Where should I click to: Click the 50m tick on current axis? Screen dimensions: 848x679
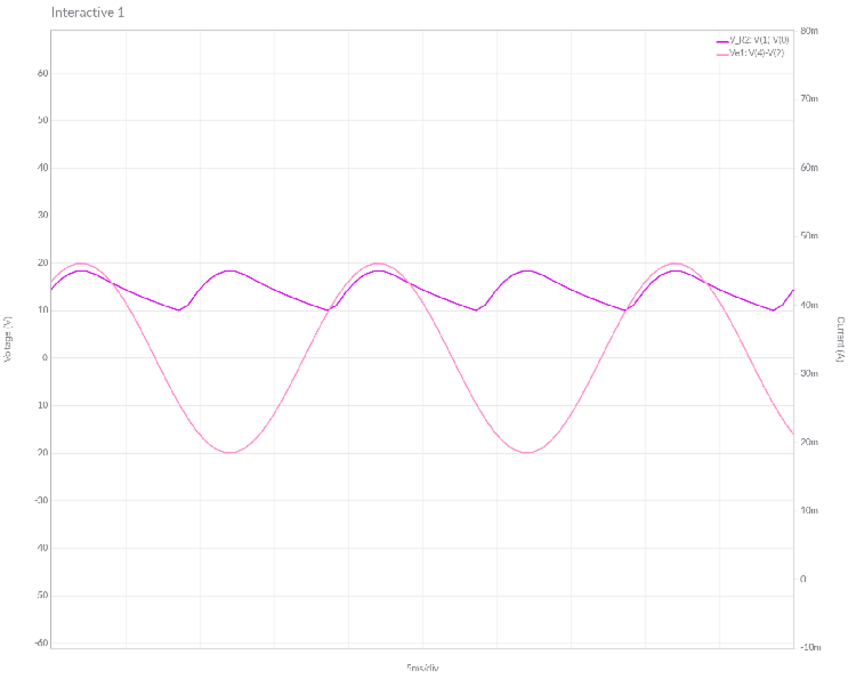tap(809, 236)
